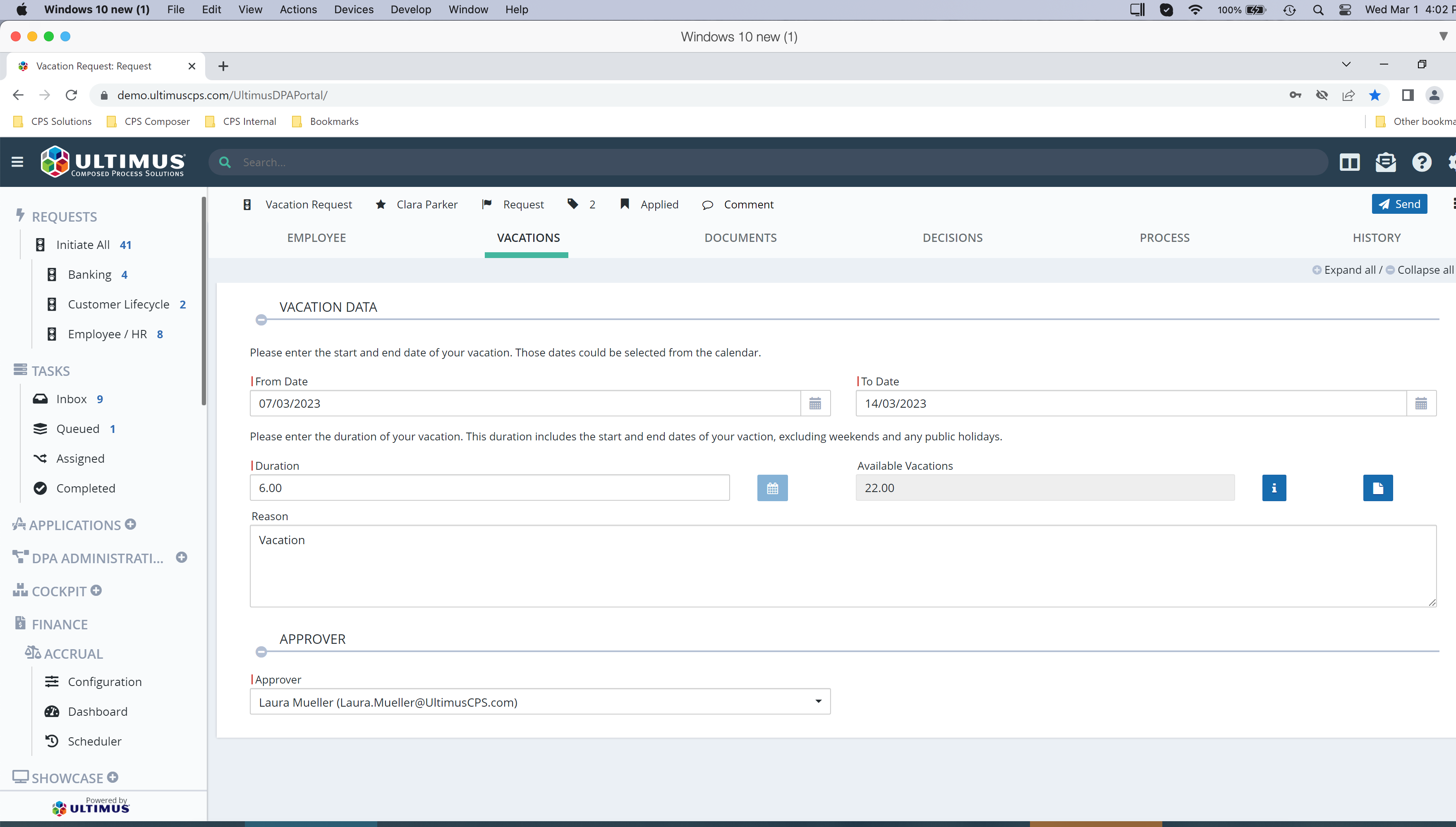Click the duration calculator calendar button

point(772,488)
